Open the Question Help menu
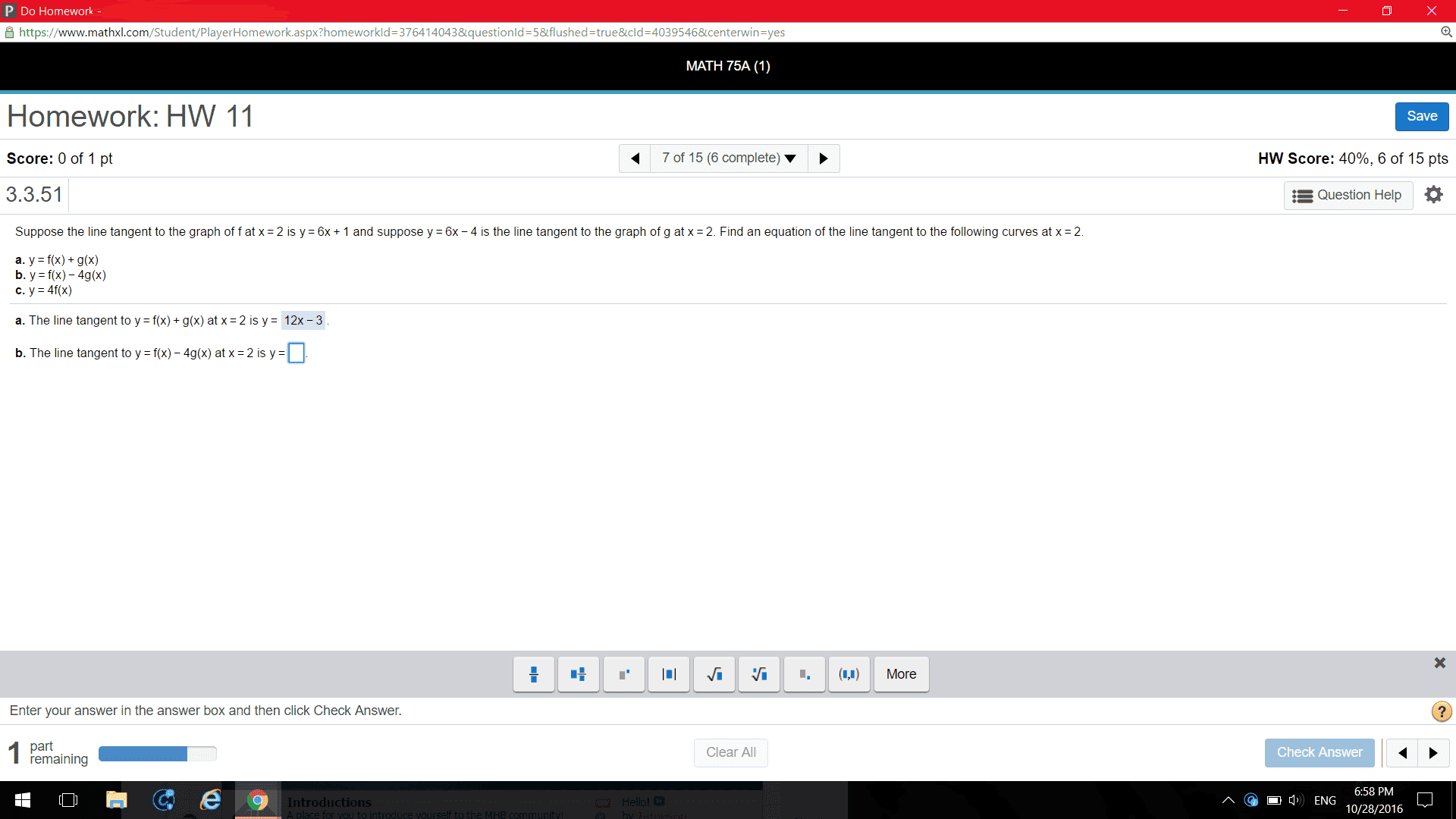This screenshot has height=819, width=1456. pyautogui.click(x=1348, y=195)
